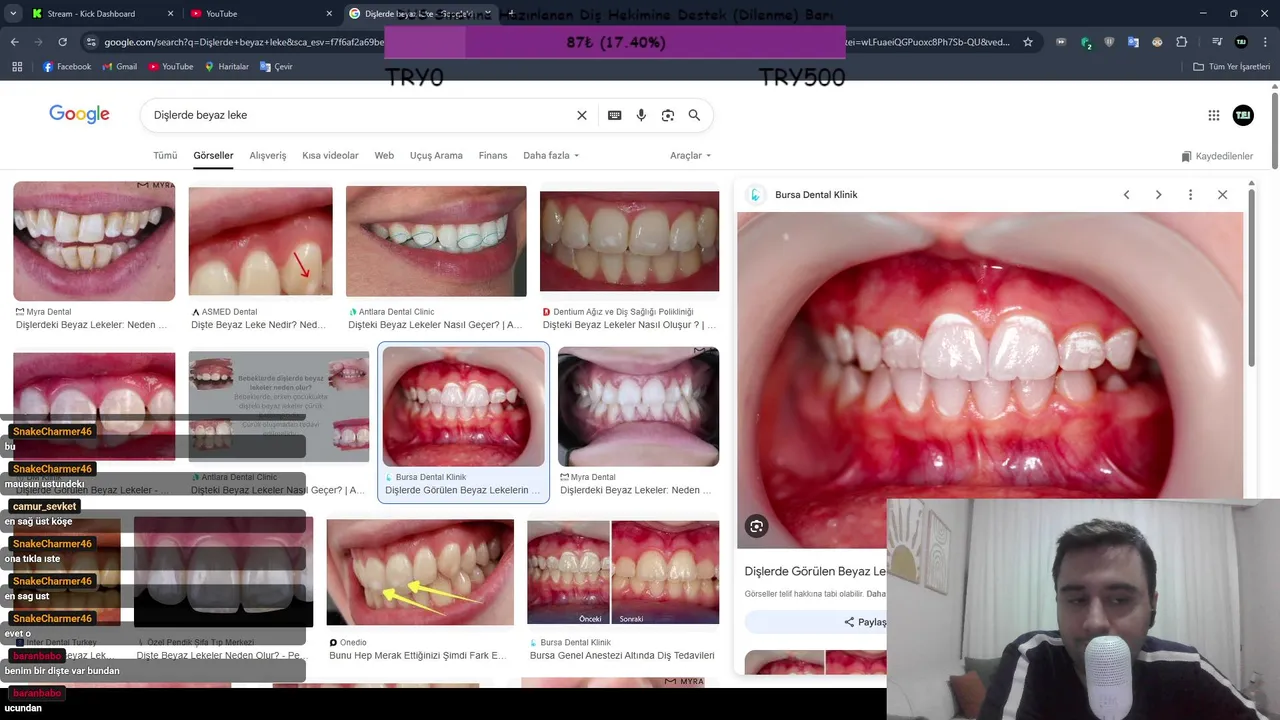Click the green extension icon with badge 2

tap(1086, 43)
